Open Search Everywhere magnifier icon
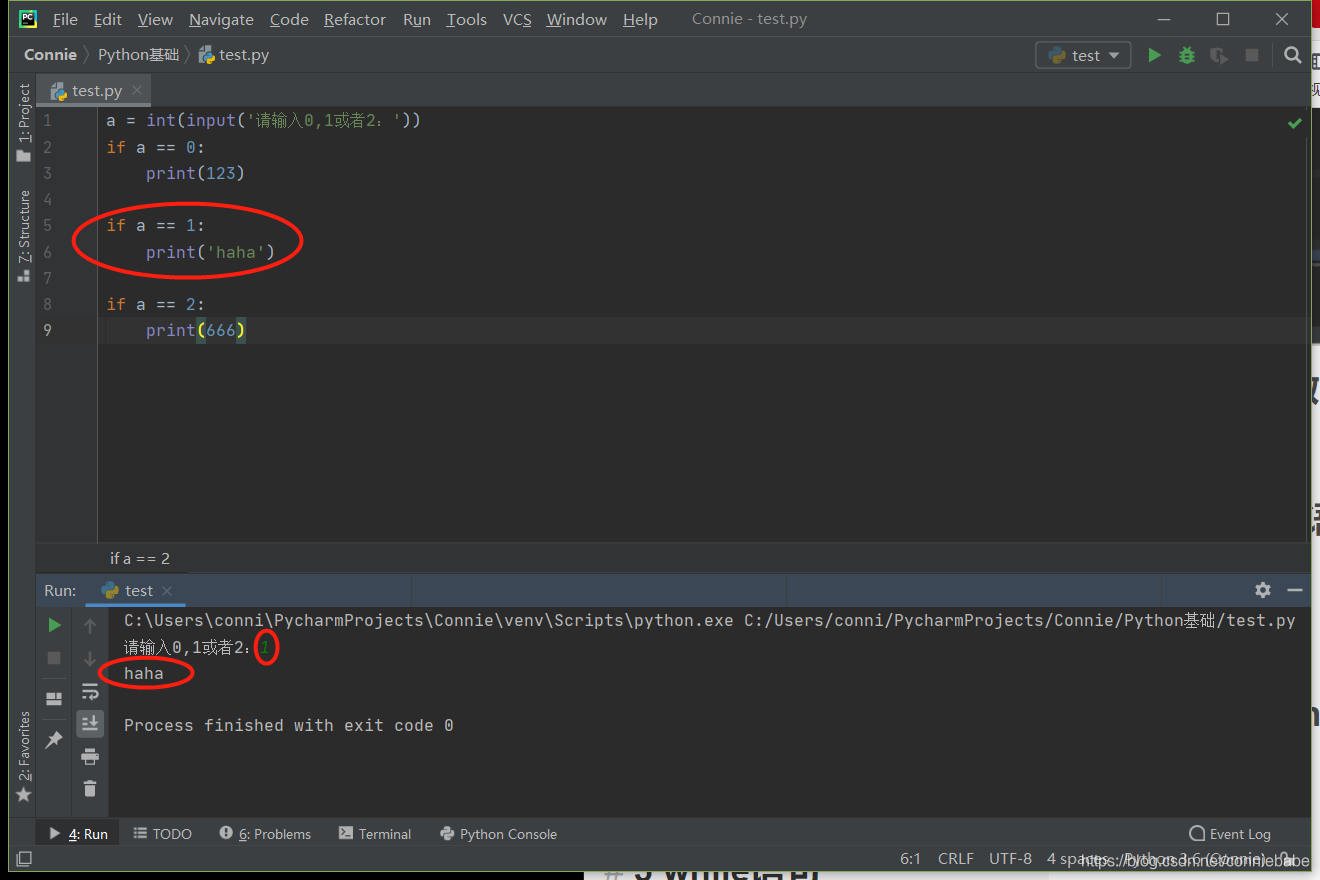The image size is (1320, 880). [1293, 56]
